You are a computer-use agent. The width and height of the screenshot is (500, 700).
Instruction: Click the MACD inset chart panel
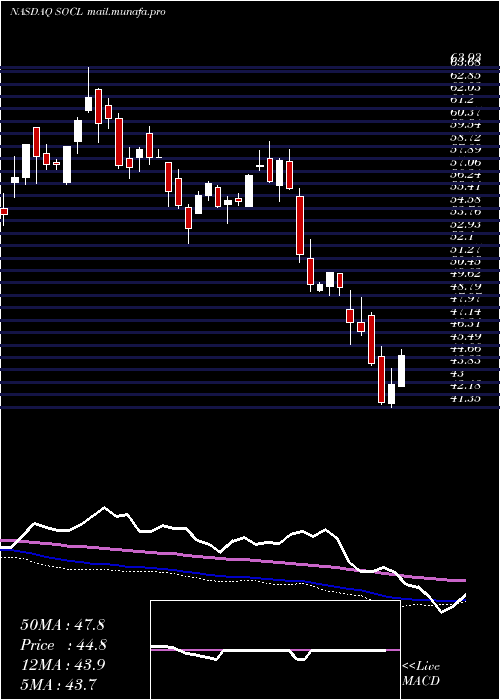click(x=275, y=650)
